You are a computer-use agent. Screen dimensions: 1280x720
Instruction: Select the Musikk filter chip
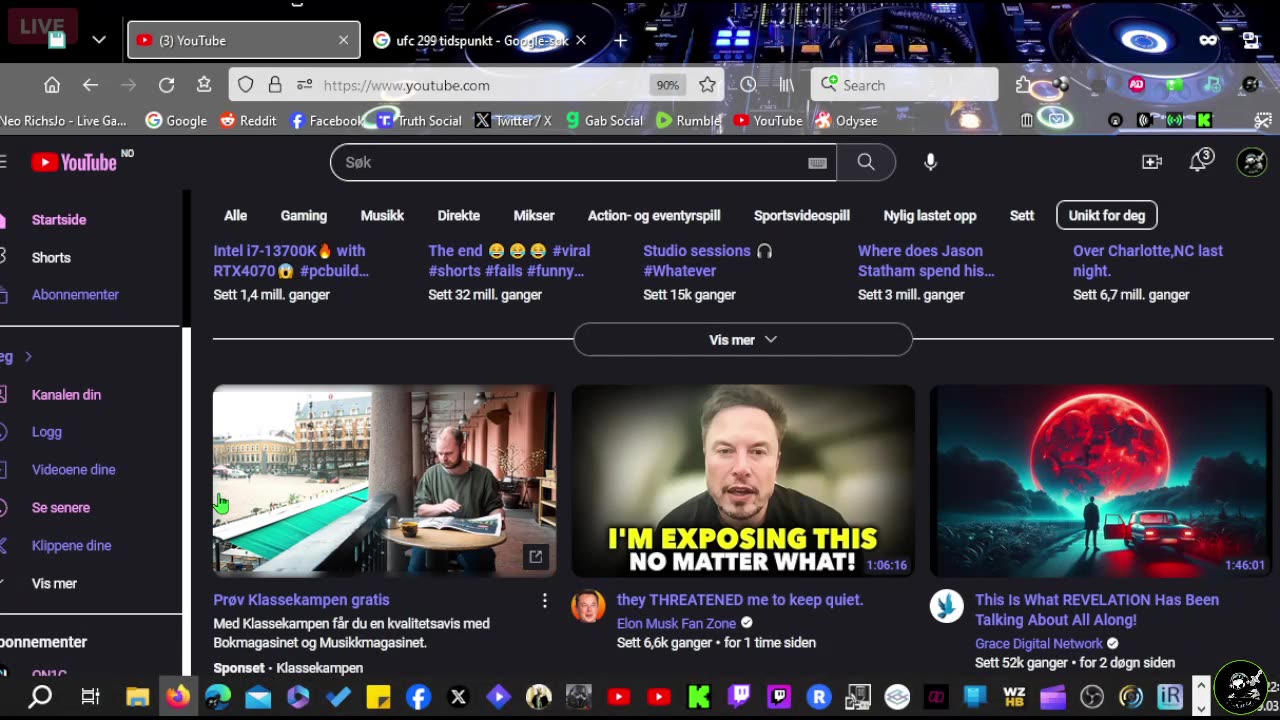[x=382, y=215]
